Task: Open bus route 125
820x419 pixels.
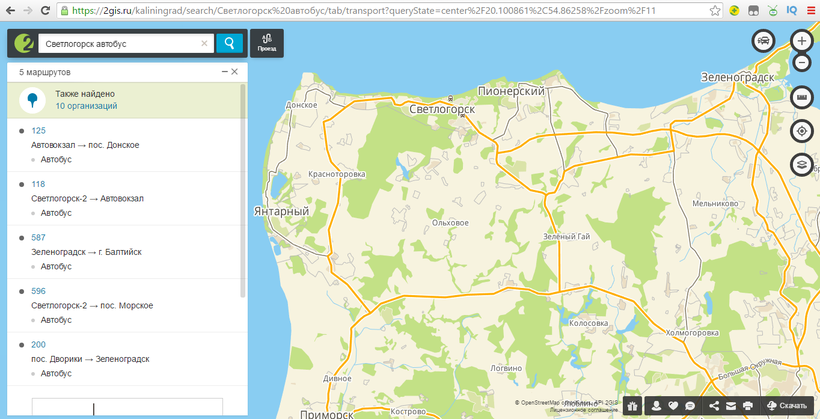Action: click(38, 131)
